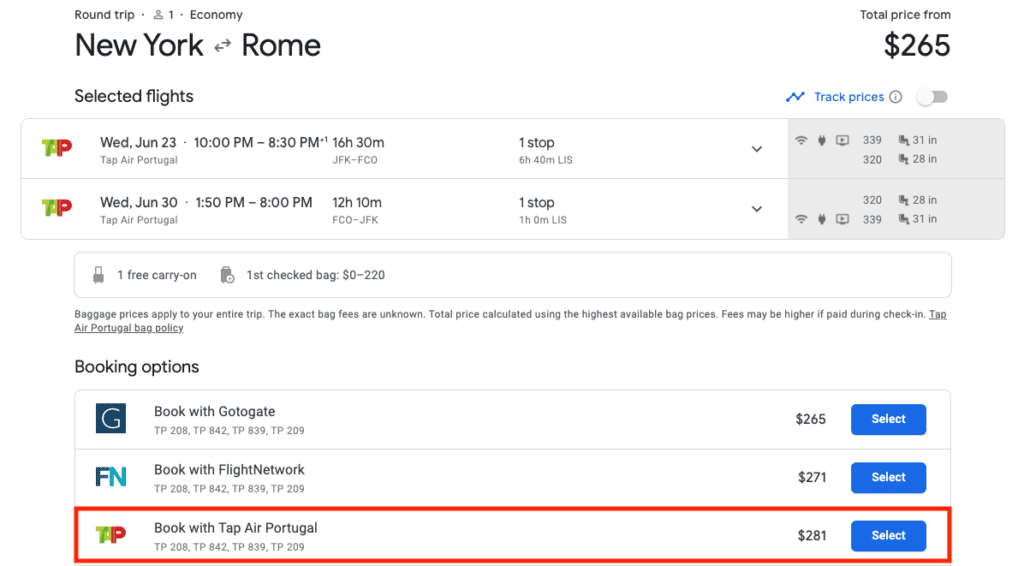Expand the Wed, Jun 23 flight details
1024x566 pixels.
point(757,149)
